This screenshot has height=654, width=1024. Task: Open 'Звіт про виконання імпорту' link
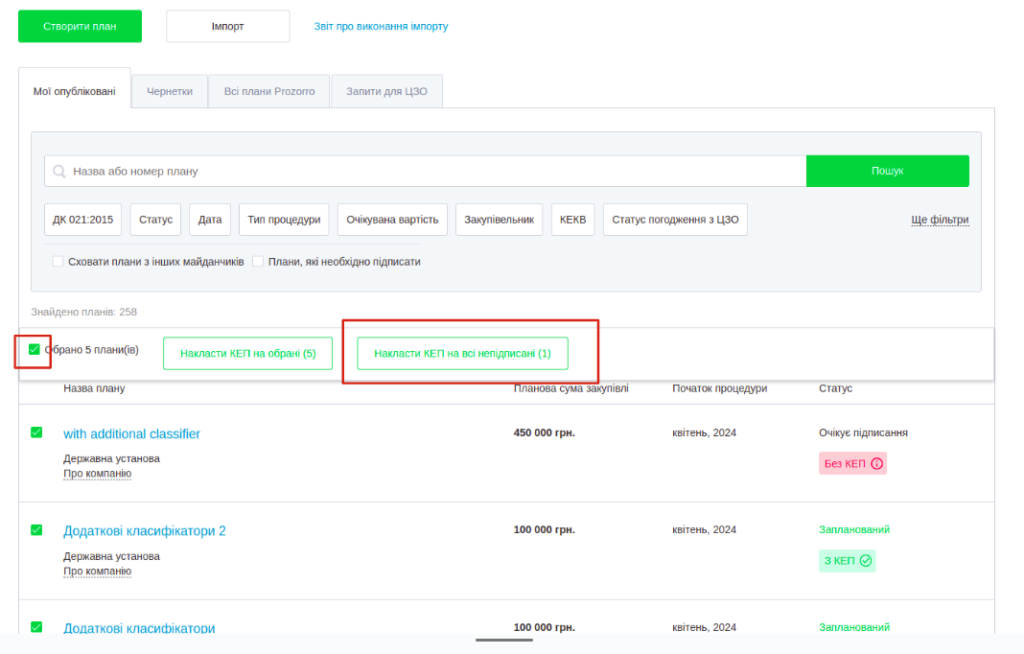pyautogui.click(x=381, y=26)
